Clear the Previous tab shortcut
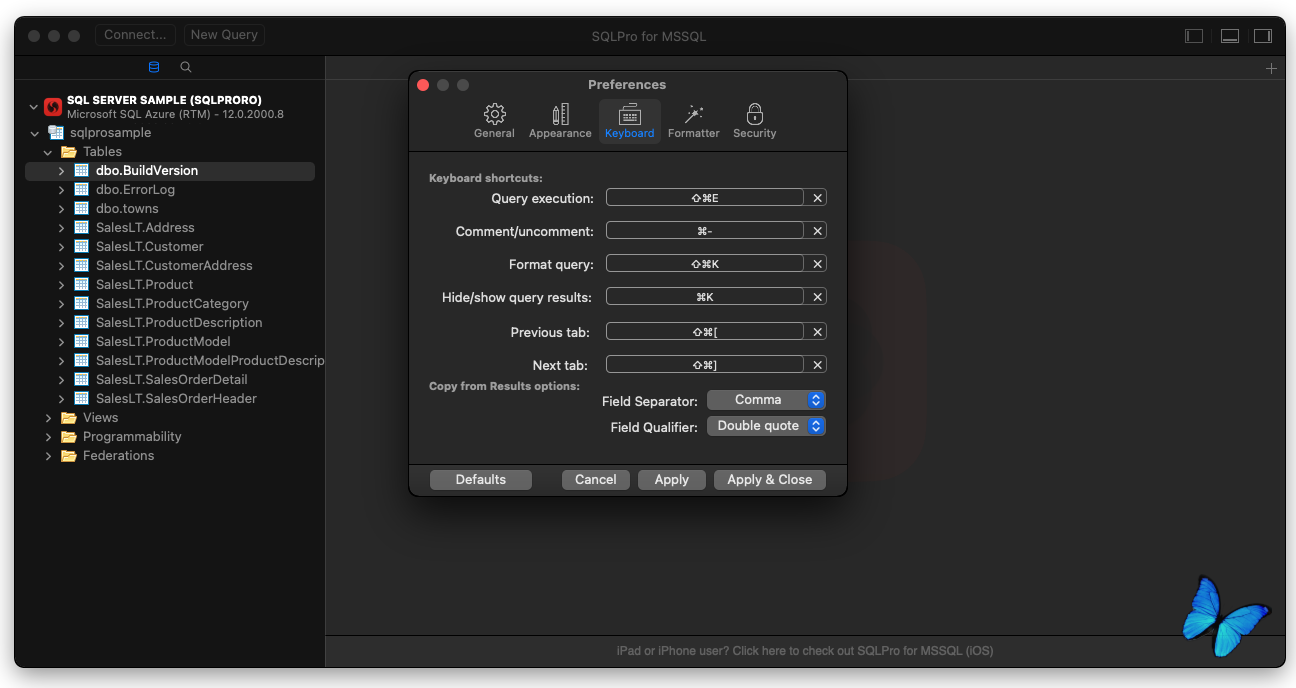The image size is (1296, 688). (817, 332)
